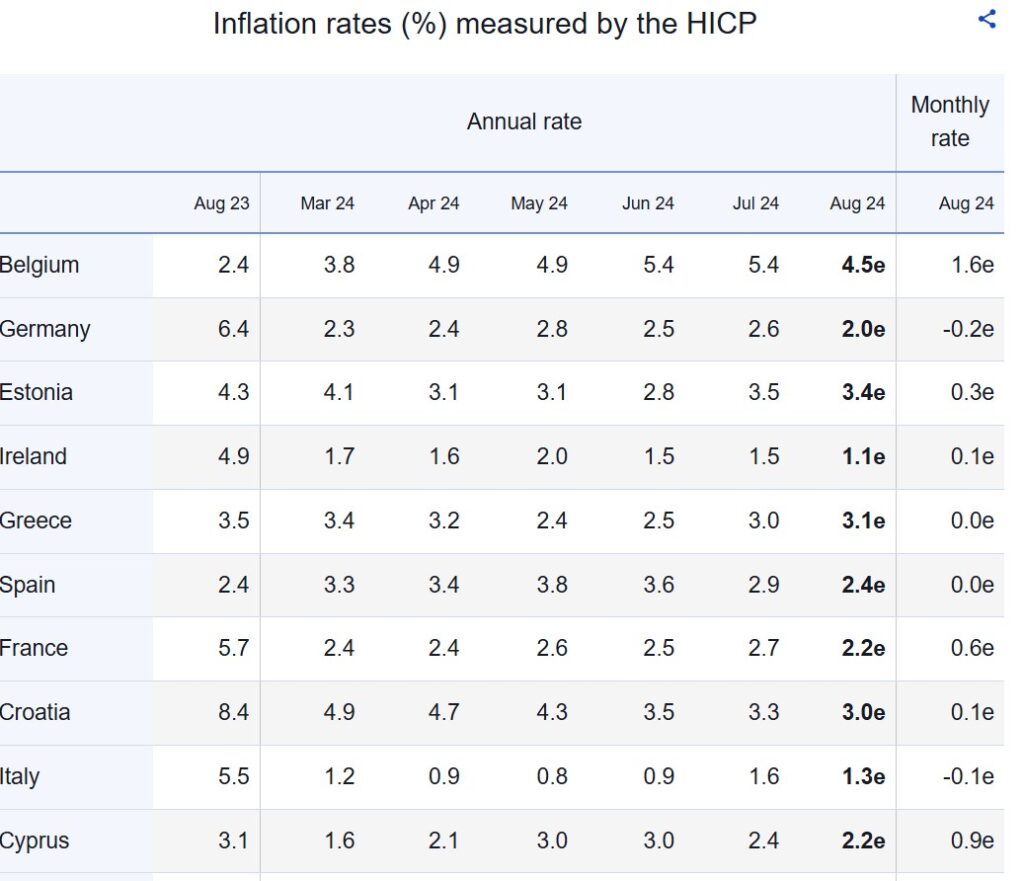Viewport: 1024px width, 881px height.
Task: Click the Annual rate header
Action: point(524,122)
